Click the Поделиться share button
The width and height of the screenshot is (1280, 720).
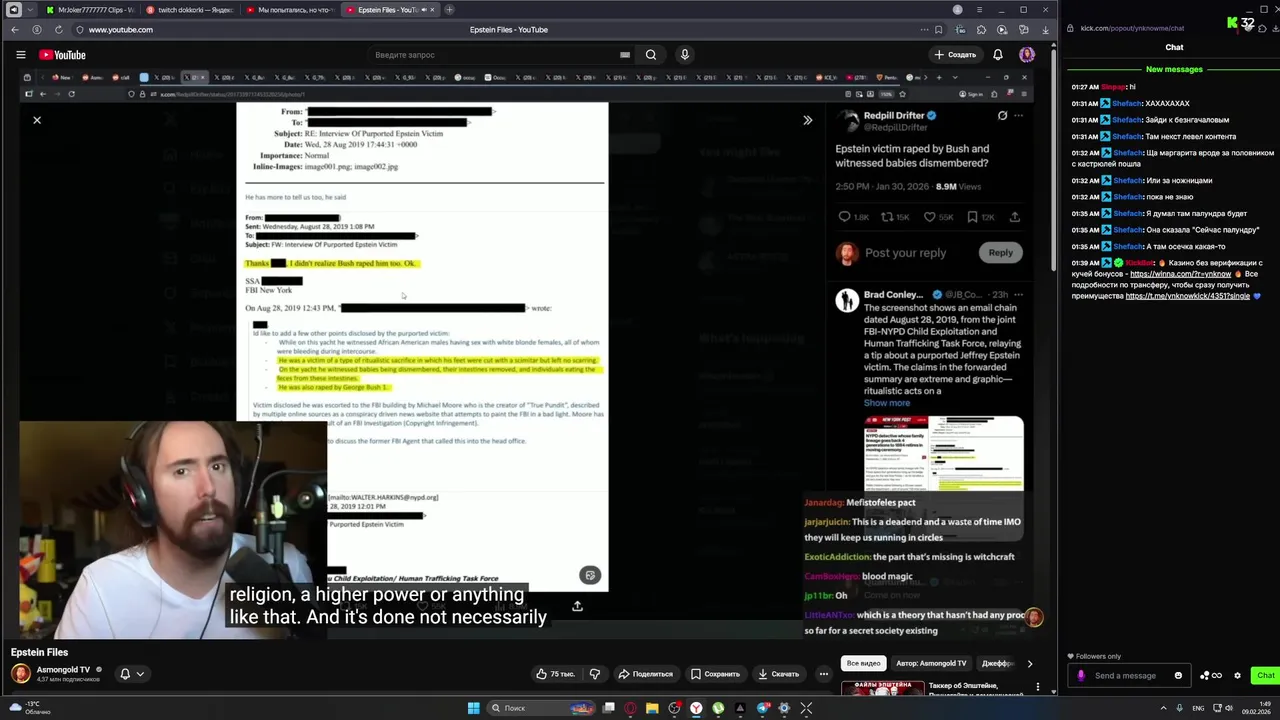[645, 674]
